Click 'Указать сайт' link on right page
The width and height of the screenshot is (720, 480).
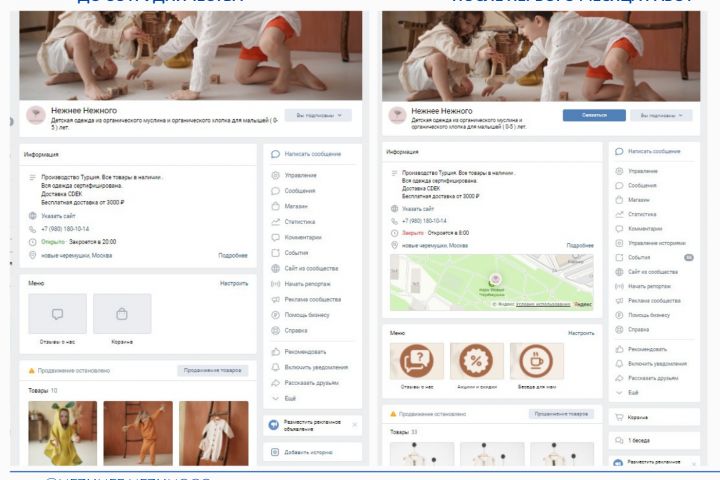[418, 209]
